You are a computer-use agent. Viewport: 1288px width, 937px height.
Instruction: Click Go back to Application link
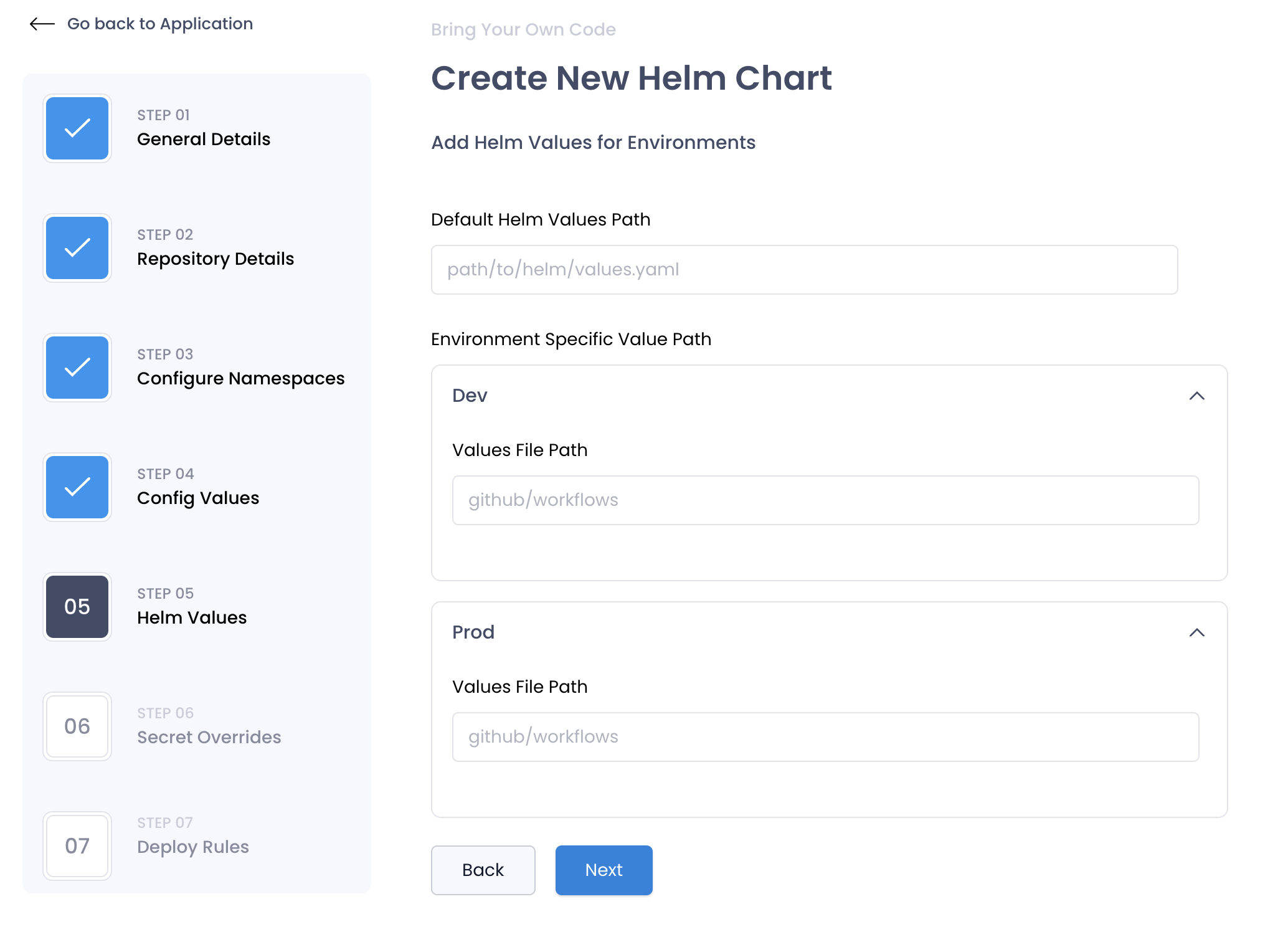(160, 24)
